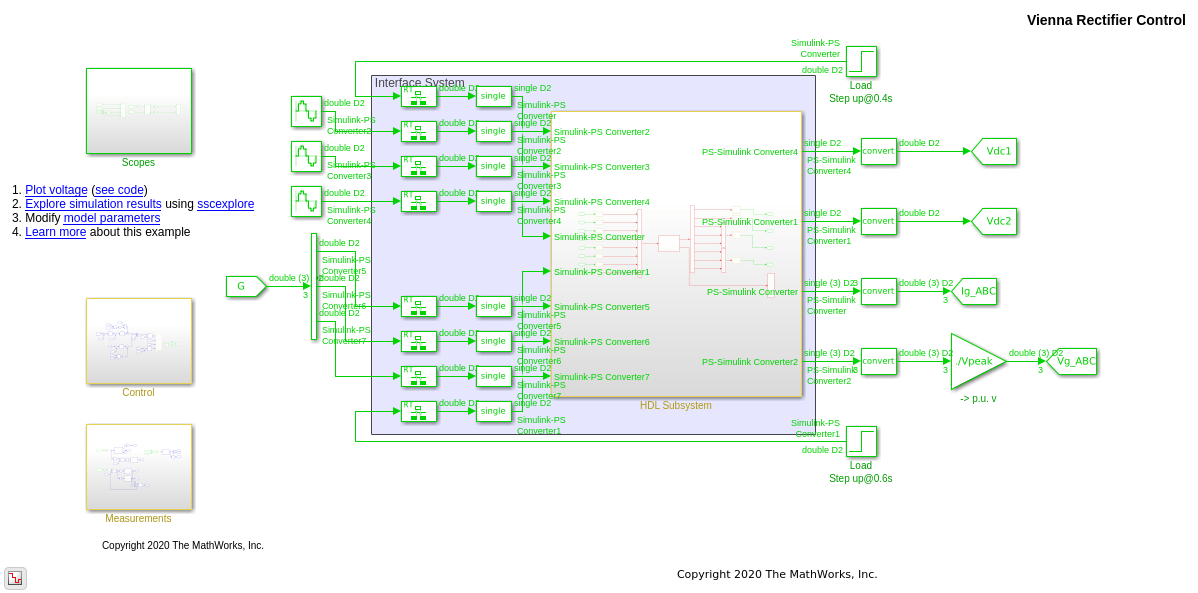Select the Vdc1 Goto tag

993,151
